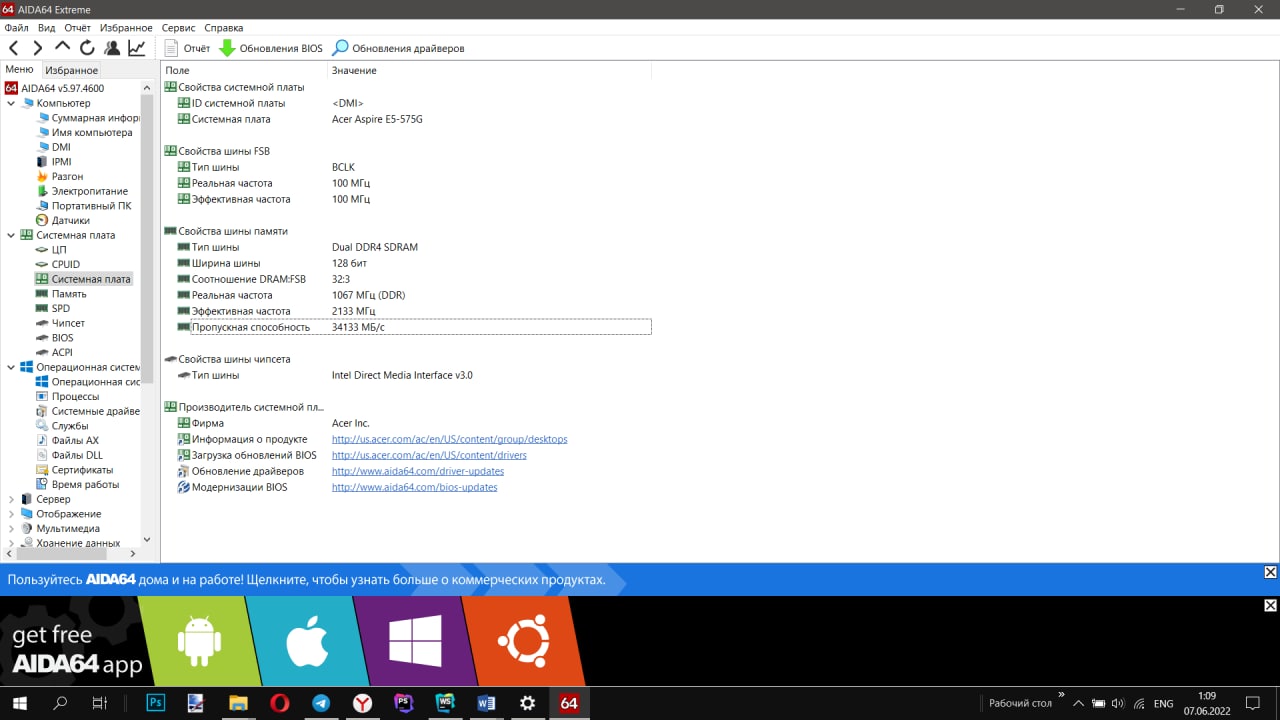The height and width of the screenshot is (720, 1280).
Task: Click the Ubuntu logo in the banner
Action: point(525,643)
